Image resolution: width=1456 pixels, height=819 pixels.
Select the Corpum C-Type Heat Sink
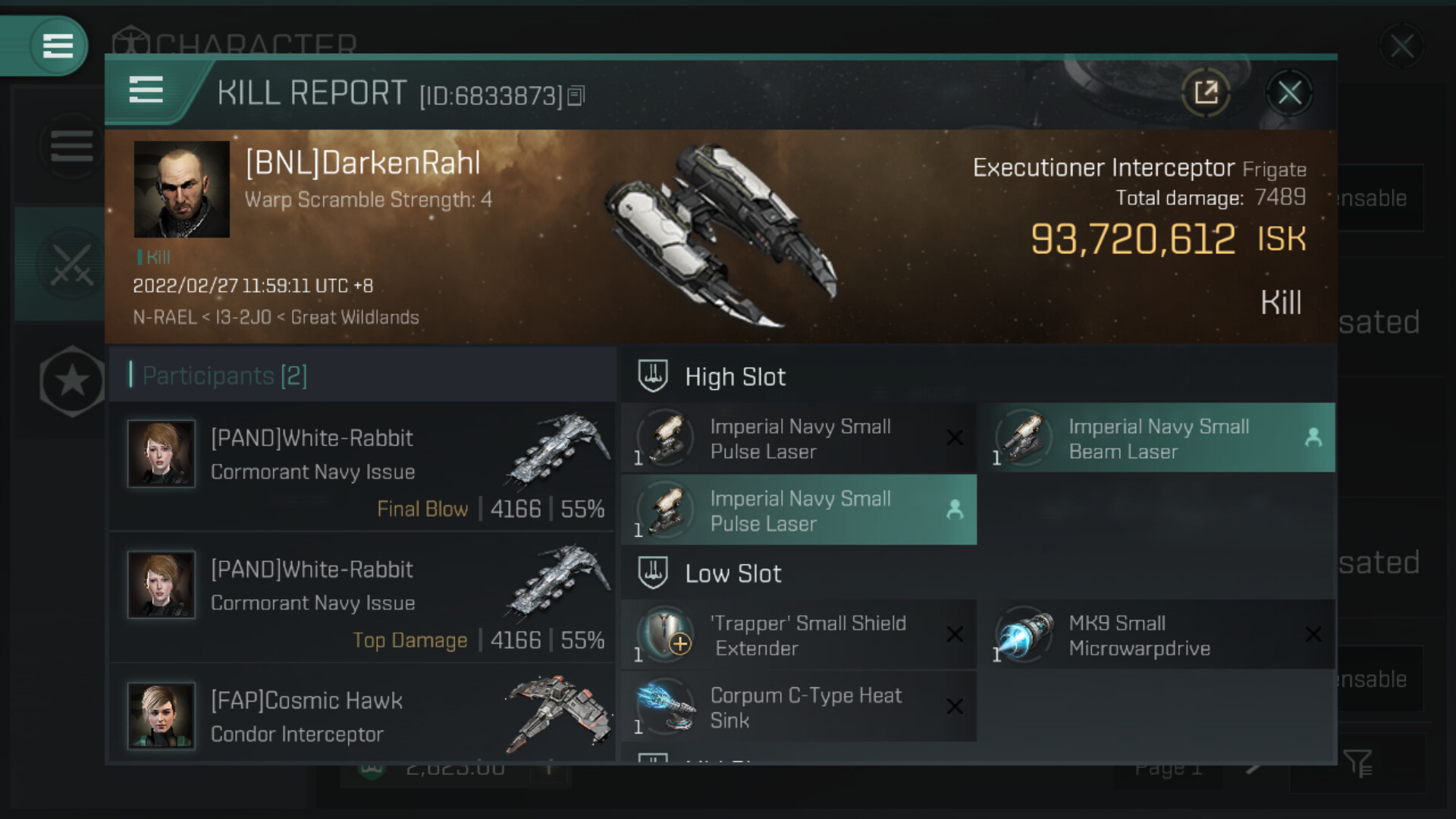click(799, 707)
